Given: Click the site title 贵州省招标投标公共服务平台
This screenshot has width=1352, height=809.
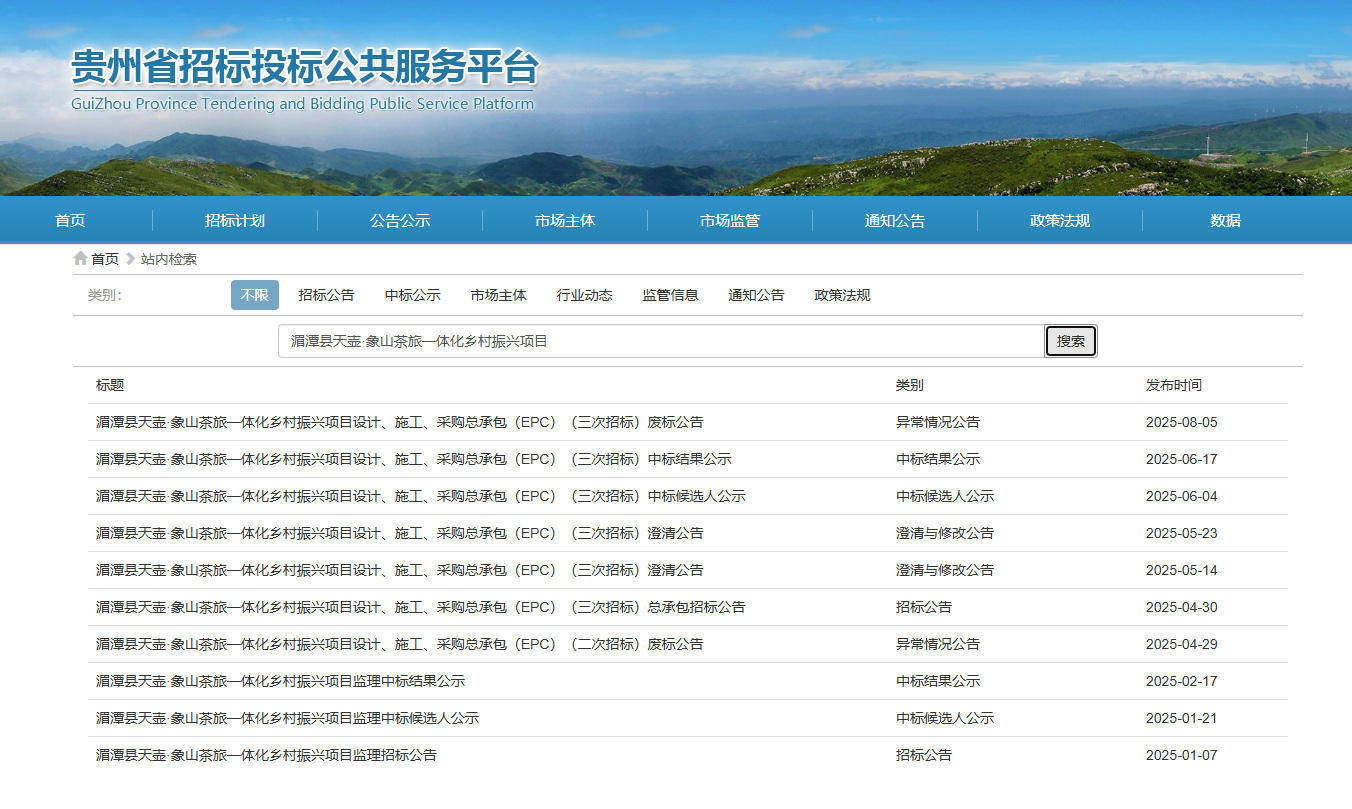Looking at the screenshot, I should click(x=305, y=68).
